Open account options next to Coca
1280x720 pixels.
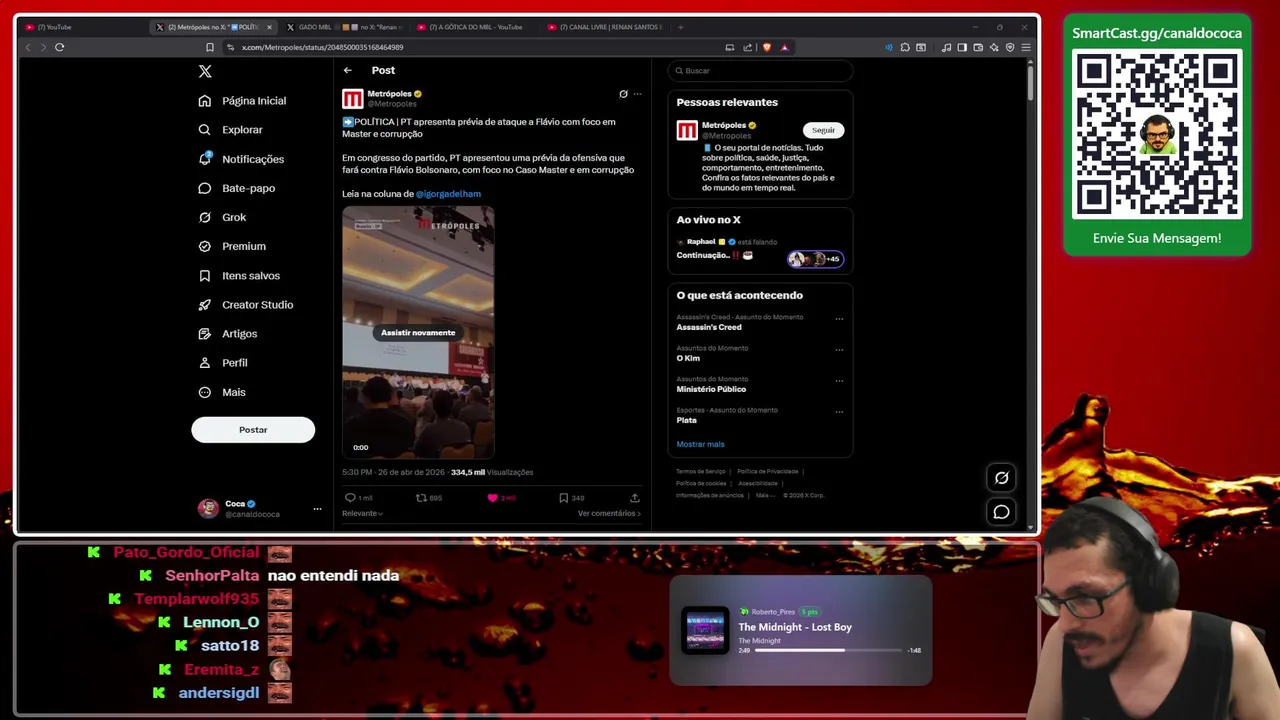coord(317,509)
